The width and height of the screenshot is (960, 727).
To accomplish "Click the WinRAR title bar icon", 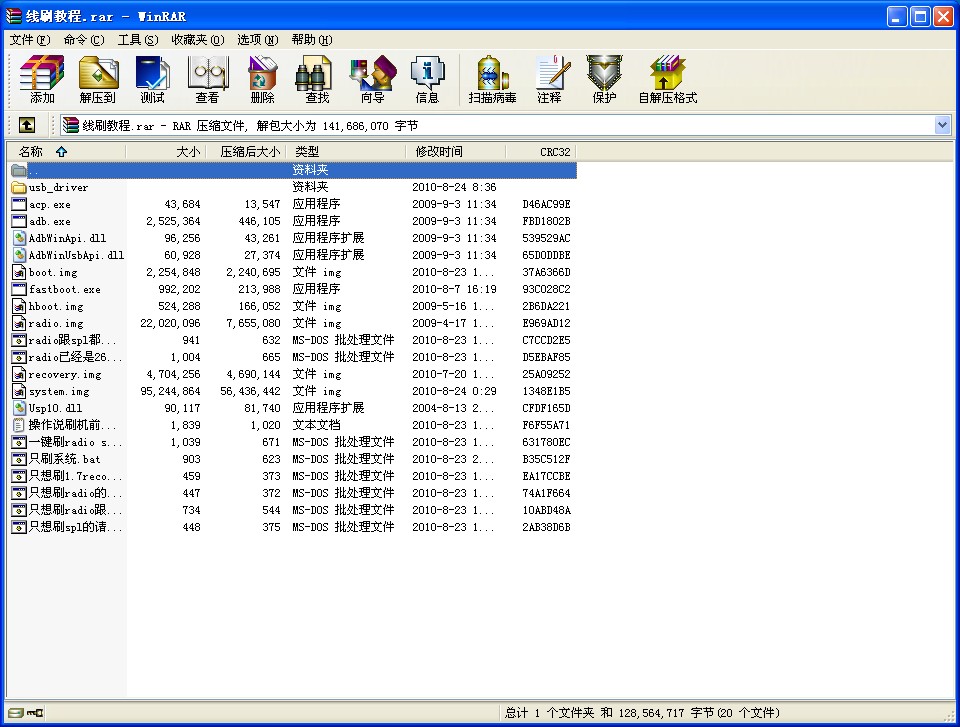I will (x=13, y=16).
